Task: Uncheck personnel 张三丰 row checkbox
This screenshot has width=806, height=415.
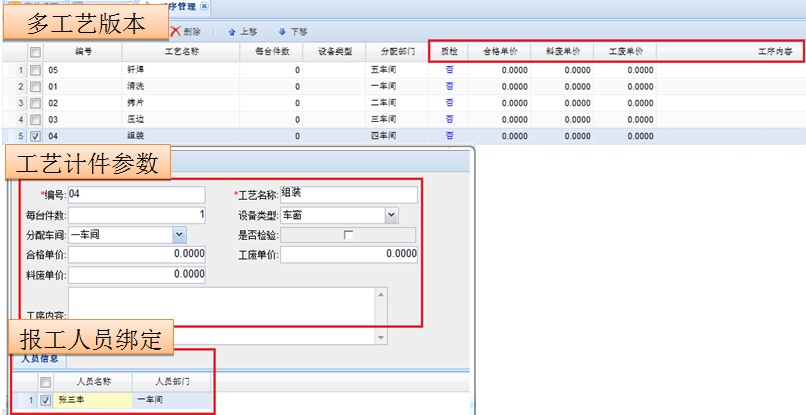Action: (44, 400)
